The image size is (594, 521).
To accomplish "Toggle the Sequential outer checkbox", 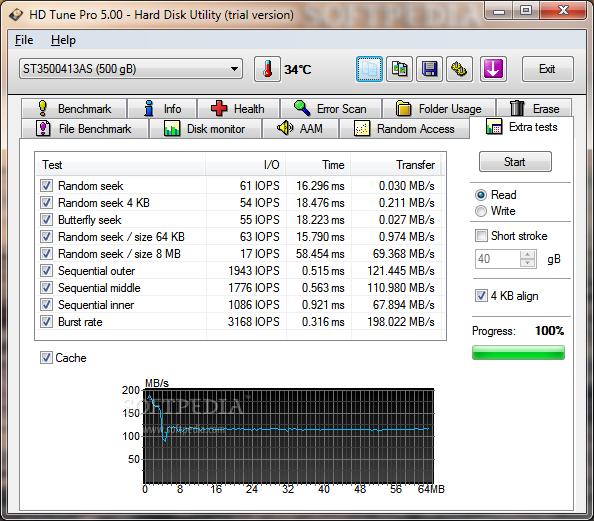I will [46, 271].
